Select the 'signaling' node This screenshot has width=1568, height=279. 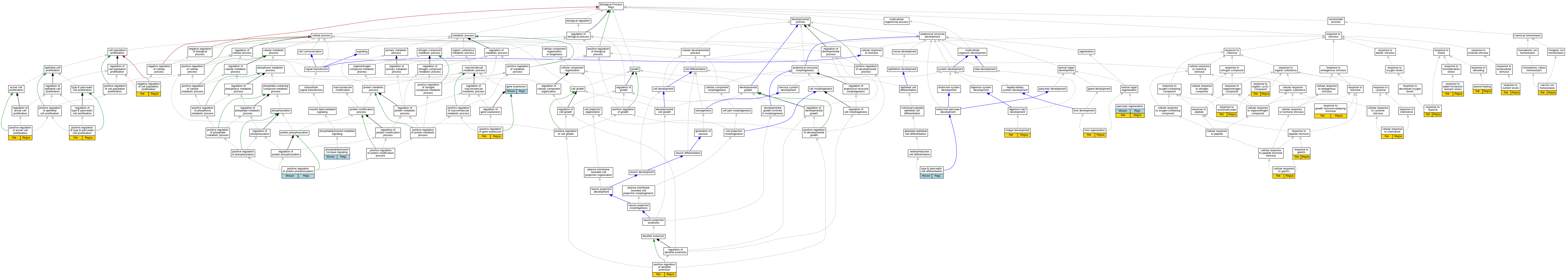click(x=362, y=52)
